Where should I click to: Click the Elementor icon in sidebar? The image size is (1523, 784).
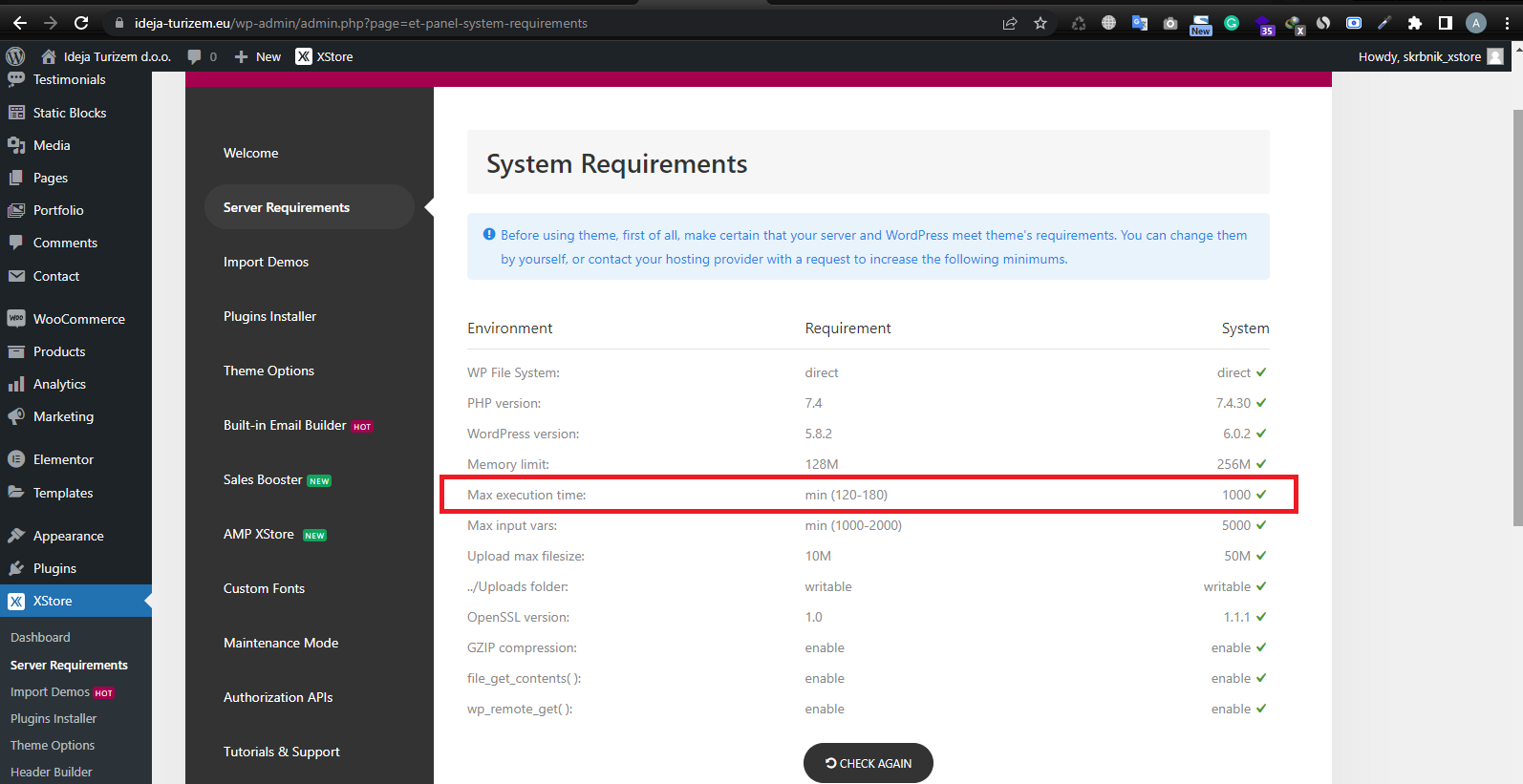16,459
